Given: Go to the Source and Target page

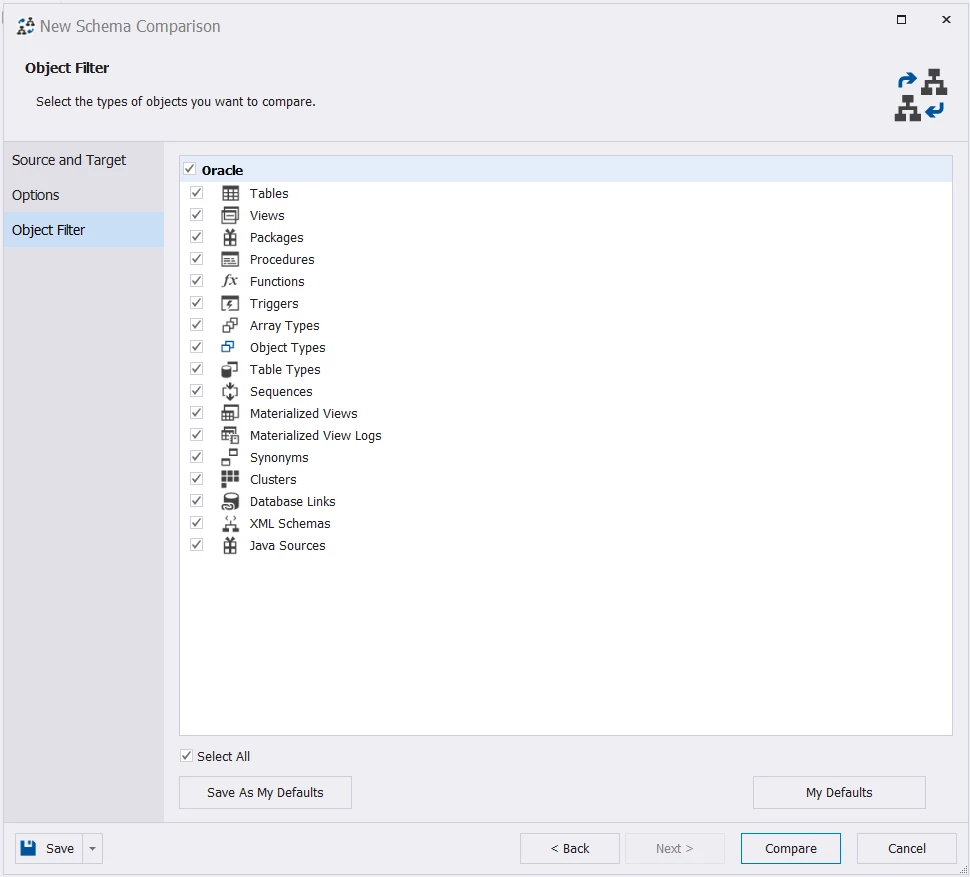Looking at the screenshot, I should [x=84, y=160].
